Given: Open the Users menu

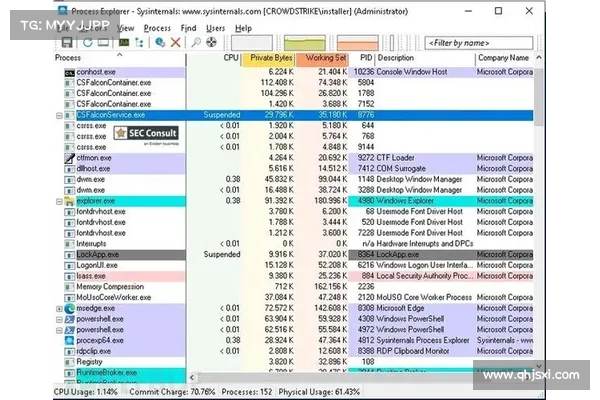Looking at the screenshot, I should 215,28.
